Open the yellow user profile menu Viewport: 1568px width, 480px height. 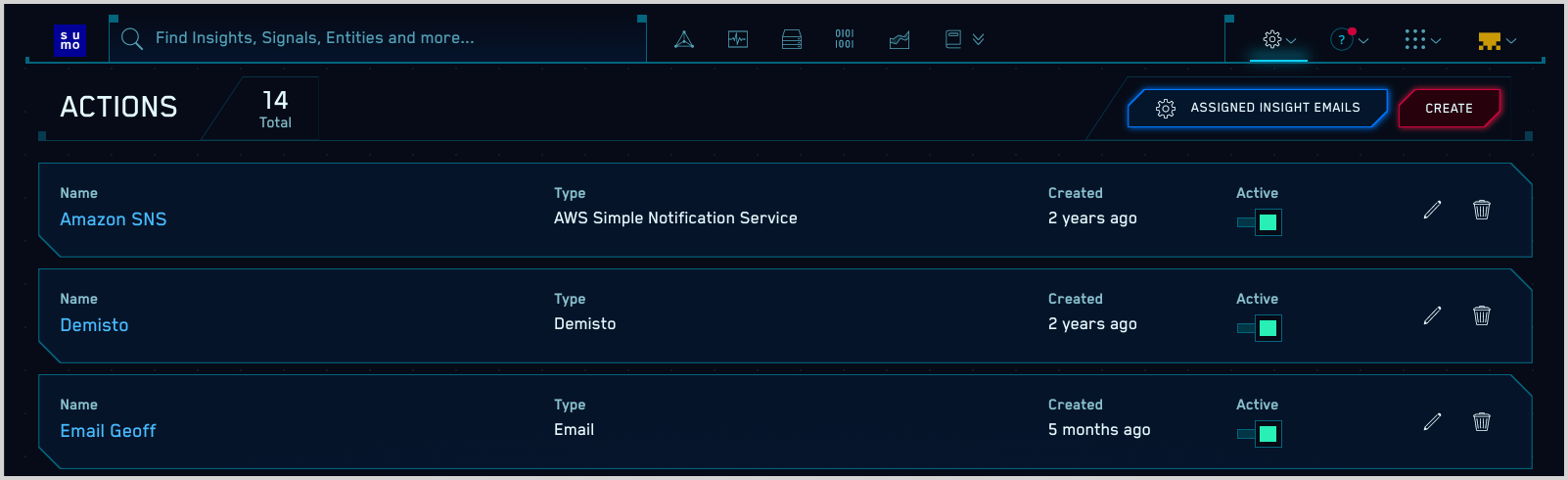point(1497,40)
